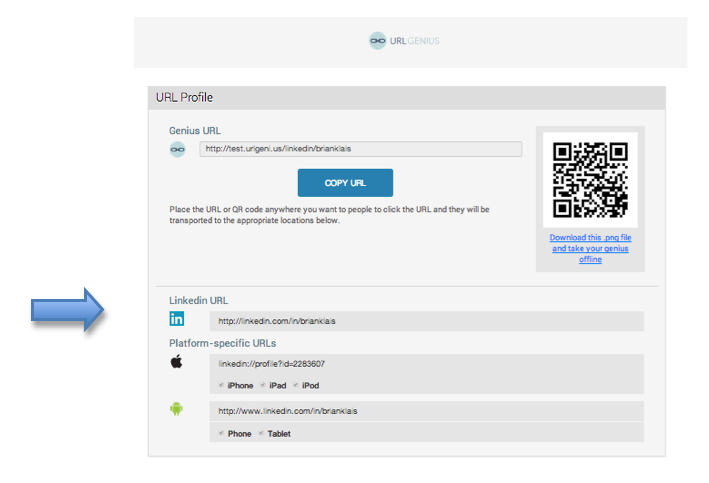The width and height of the screenshot is (709, 483).
Task: Click the 'Place the URL or QR code' instructions
Action: pos(330,215)
